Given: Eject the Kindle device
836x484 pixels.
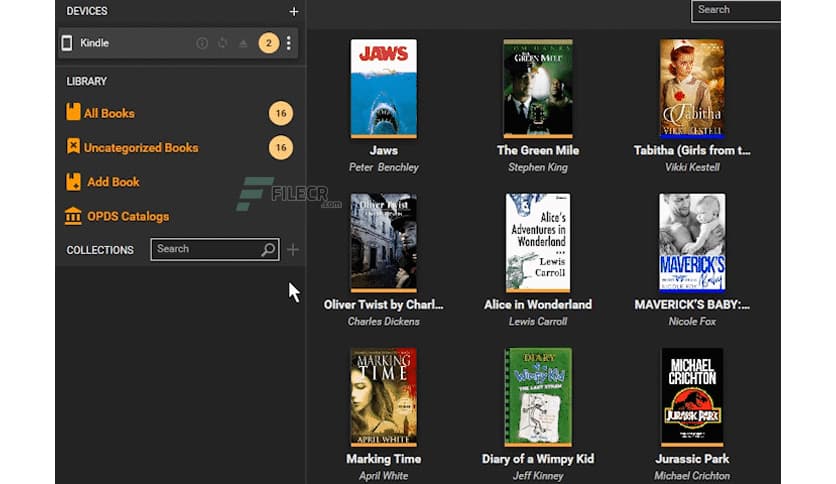Looking at the screenshot, I should (x=243, y=43).
